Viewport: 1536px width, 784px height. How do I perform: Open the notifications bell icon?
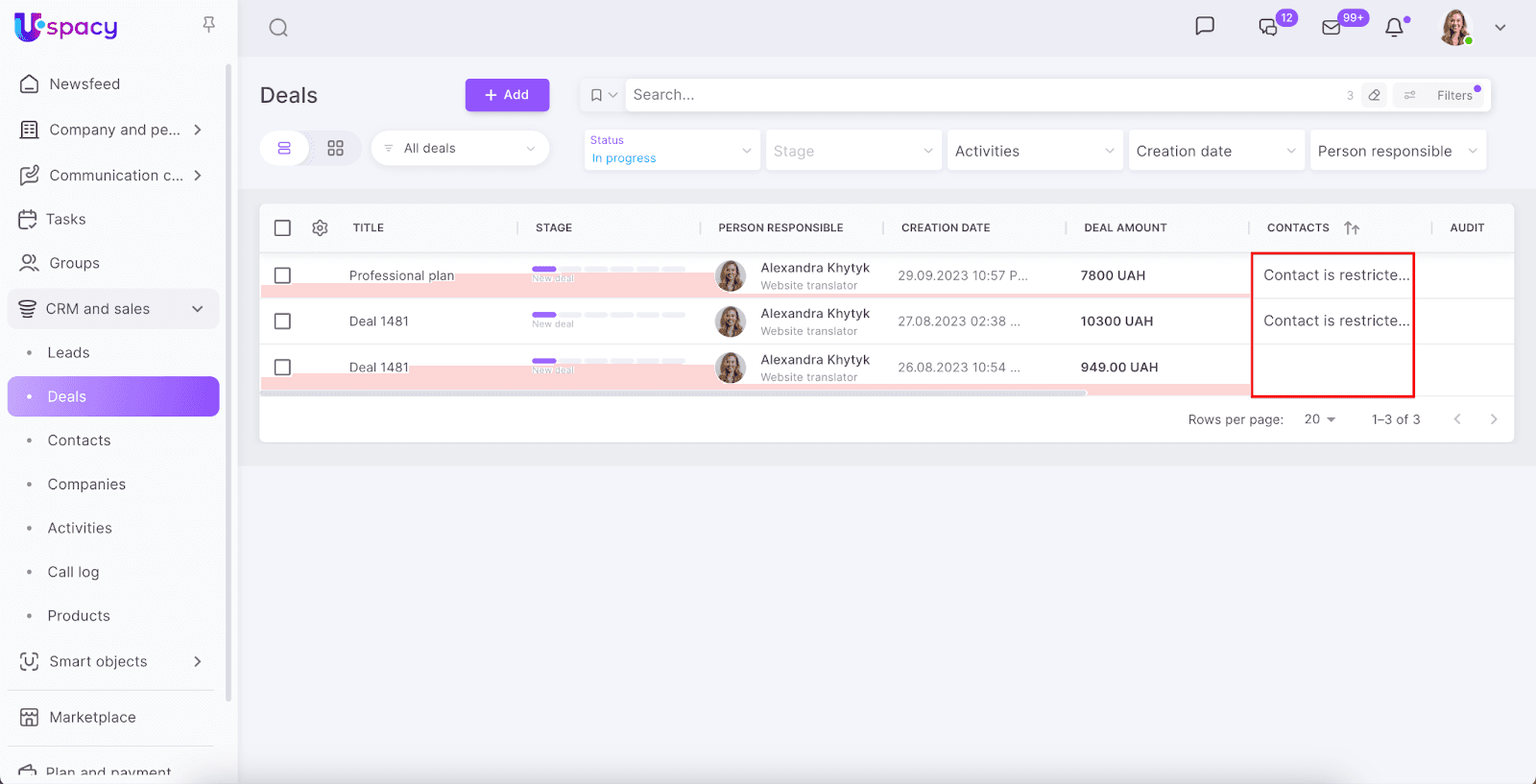[x=1394, y=28]
